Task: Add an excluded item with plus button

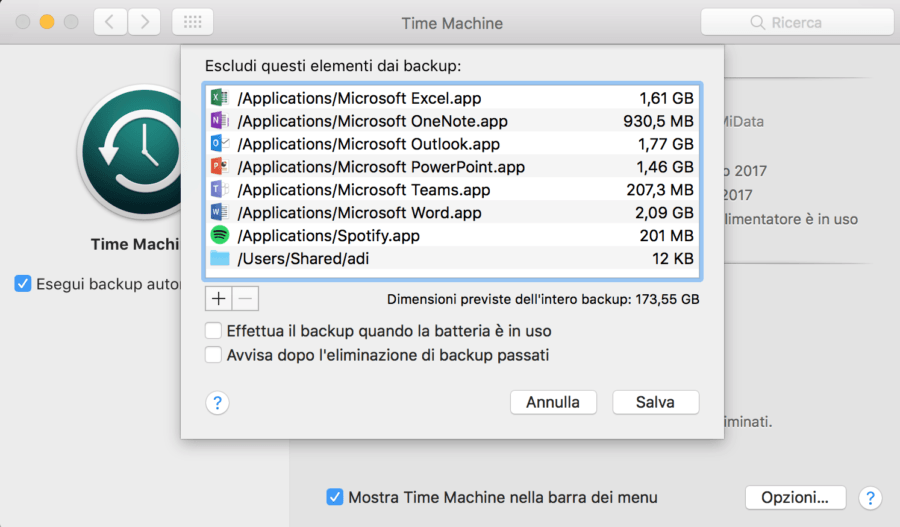Action: [x=218, y=299]
